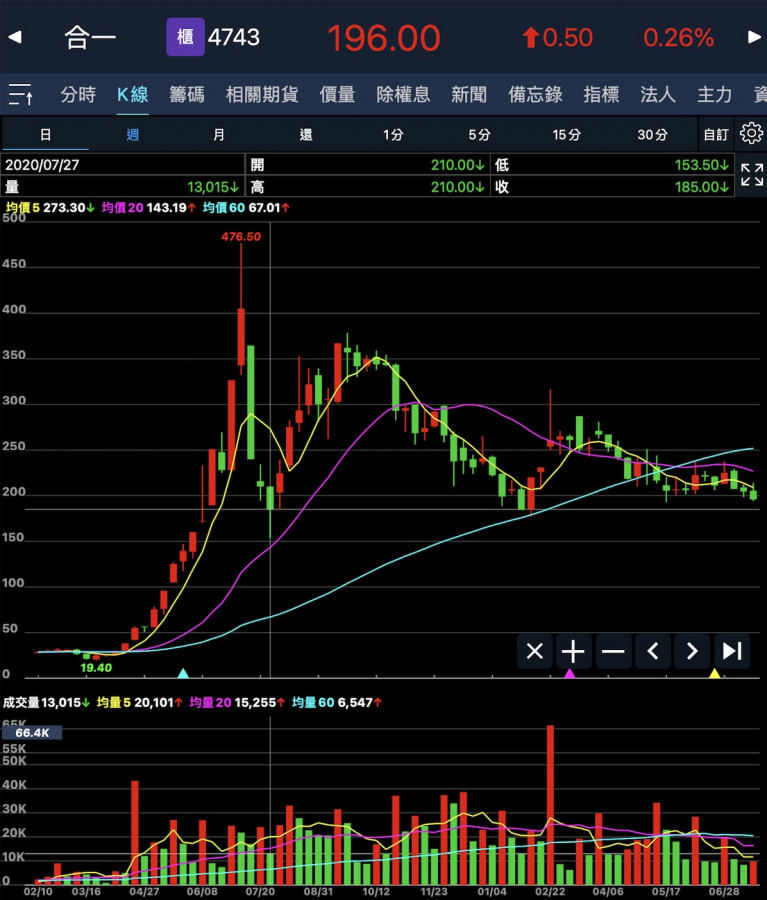Open the 自訂 custom period option
767x900 pixels.
pos(715,134)
